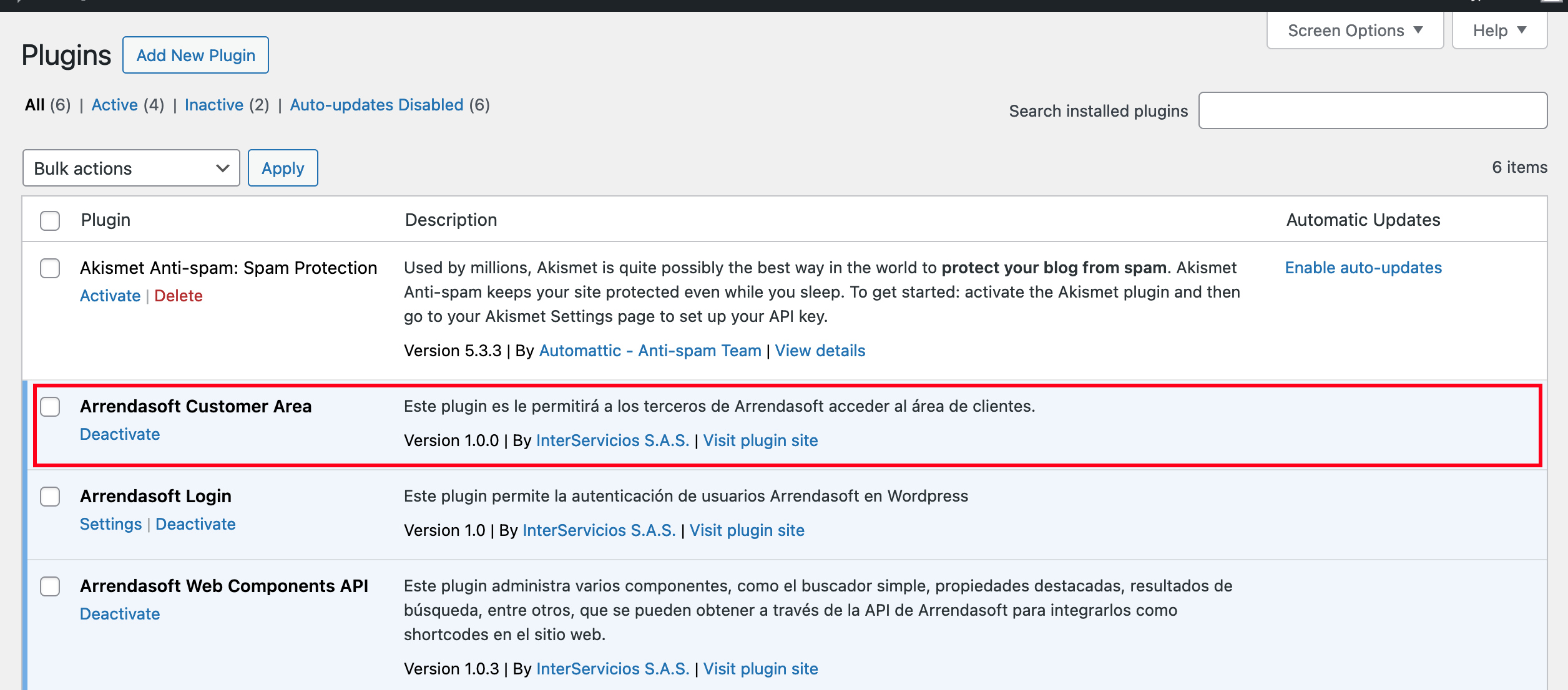Tick the Arrendasoft Login checkbox
Screen dimensions: 1568x690
(x=50, y=497)
